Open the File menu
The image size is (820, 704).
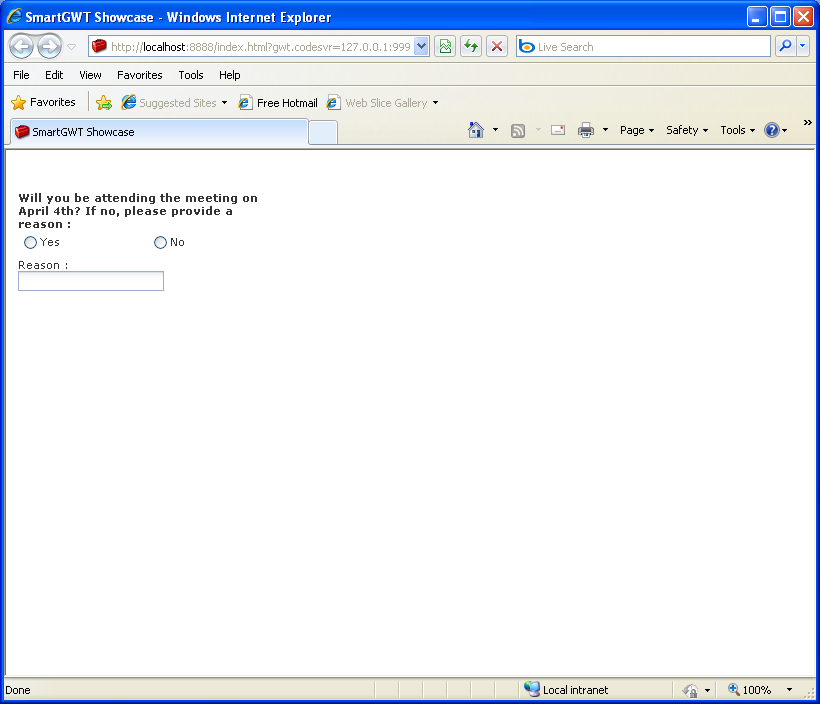[21, 75]
